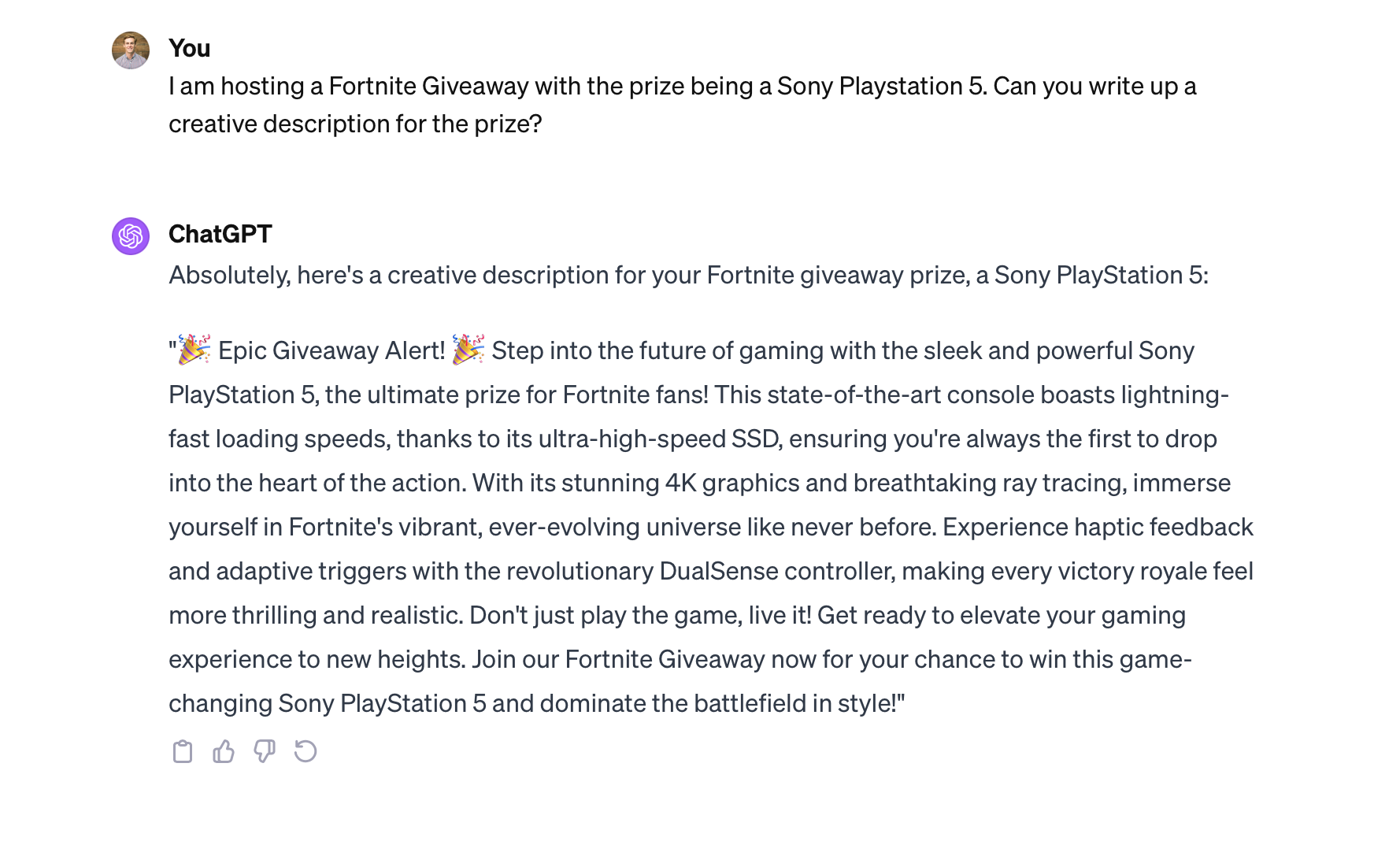Screen dimensions: 1400x841
Task: Click the purple ChatGPT logo avatar
Action: click(x=131, y=236)
